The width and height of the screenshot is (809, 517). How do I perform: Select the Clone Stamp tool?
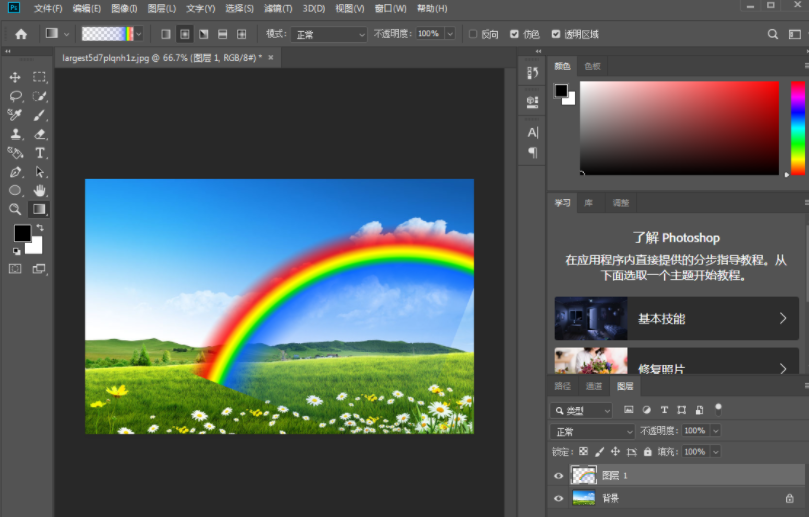(15, 134)
